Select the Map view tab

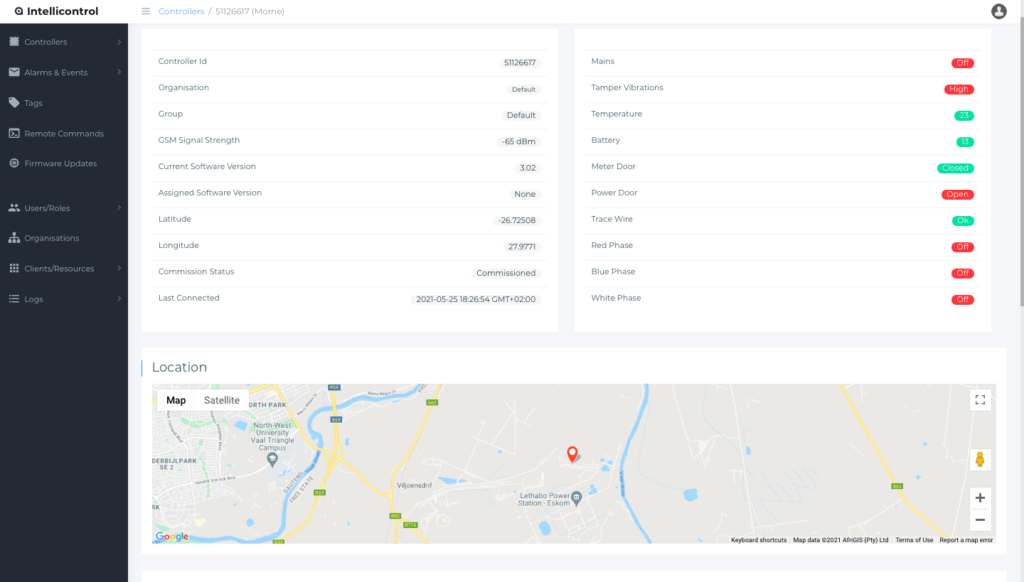click(176, 400)
